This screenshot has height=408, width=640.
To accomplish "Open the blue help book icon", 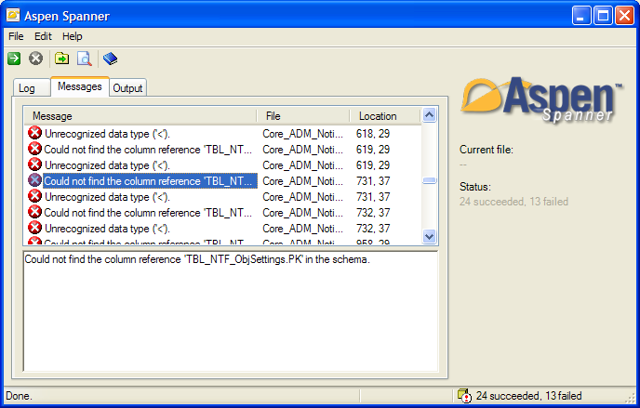I will [x=110, y=58].
